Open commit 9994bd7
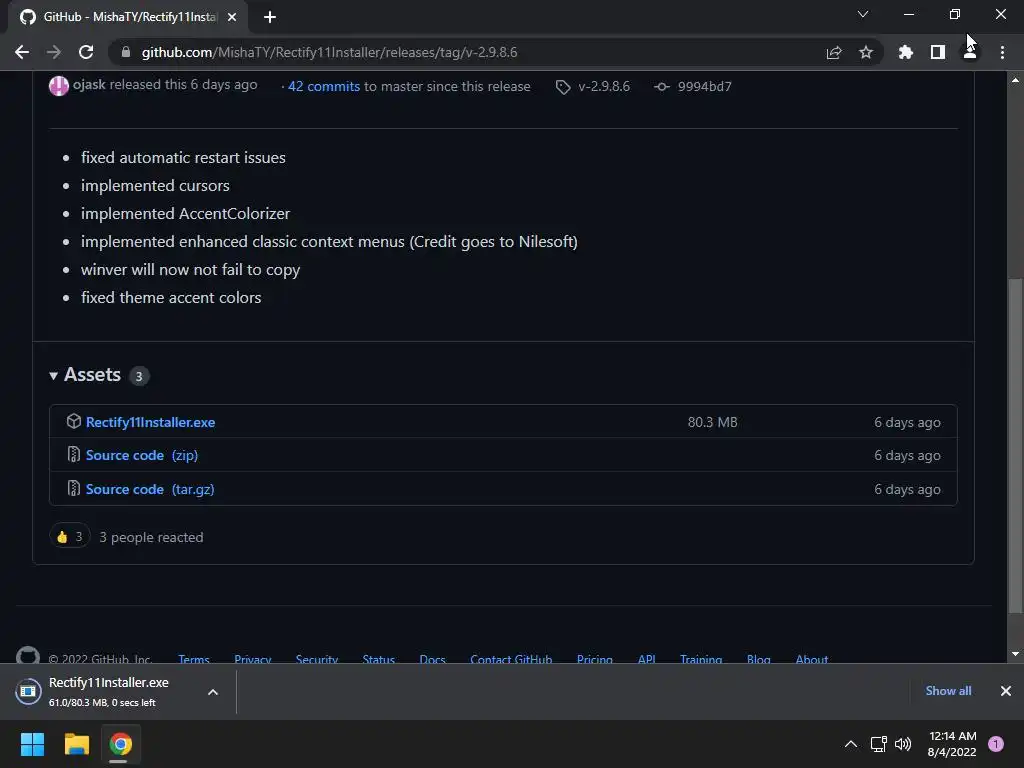This screenshot has width=1024, height=768. (x=704, y=86)
